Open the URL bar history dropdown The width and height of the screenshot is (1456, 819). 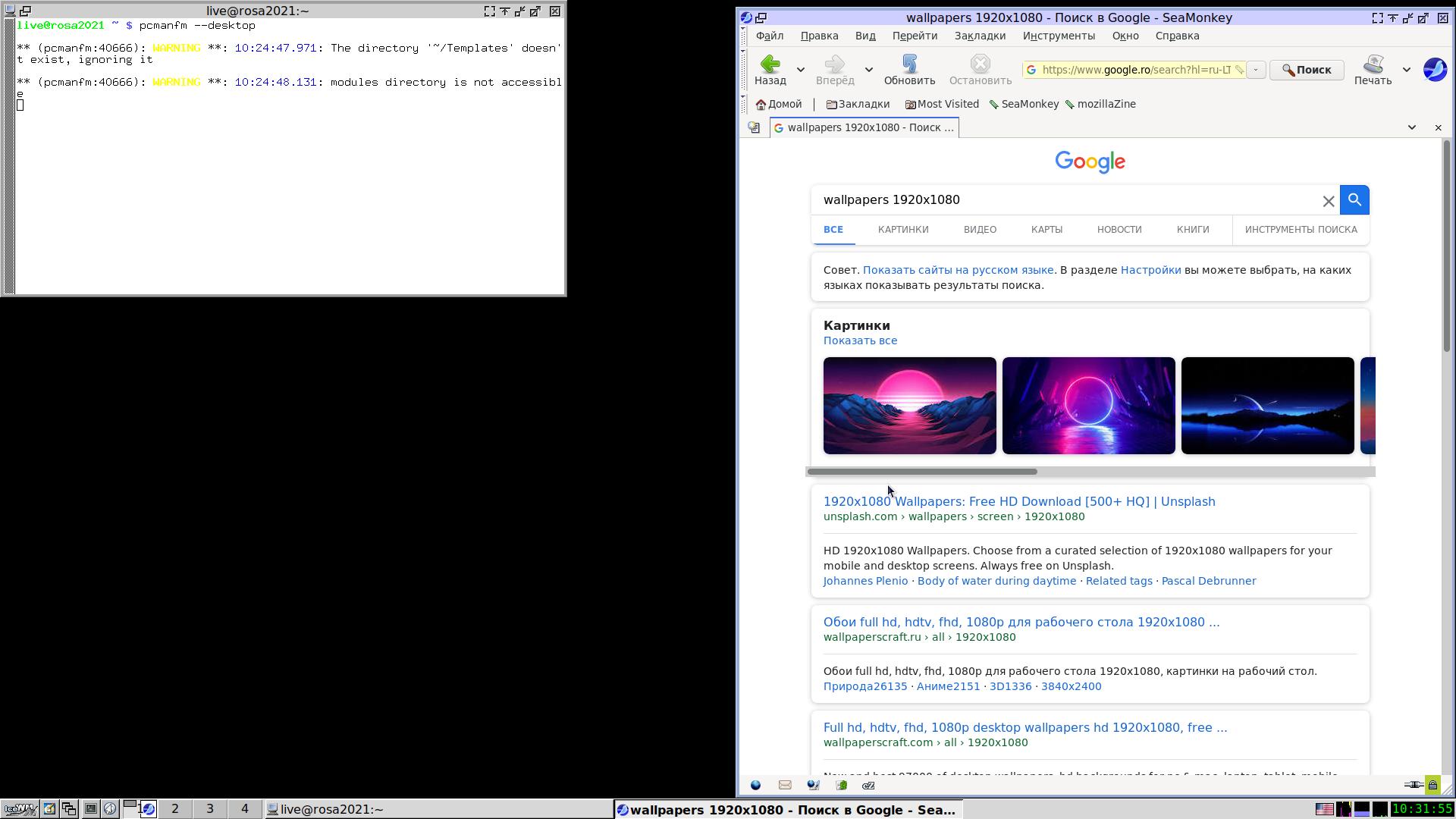pyautogui.click(x=1256, y=70)
